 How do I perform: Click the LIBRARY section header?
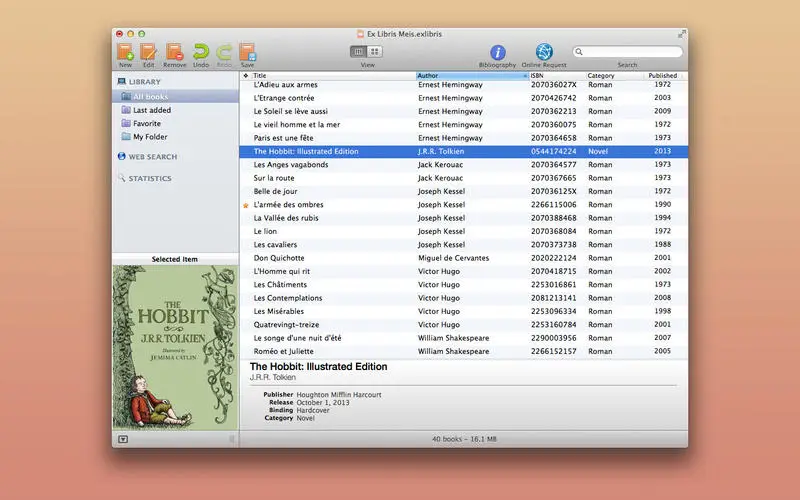pyautogui.click(x=144, y=82)
